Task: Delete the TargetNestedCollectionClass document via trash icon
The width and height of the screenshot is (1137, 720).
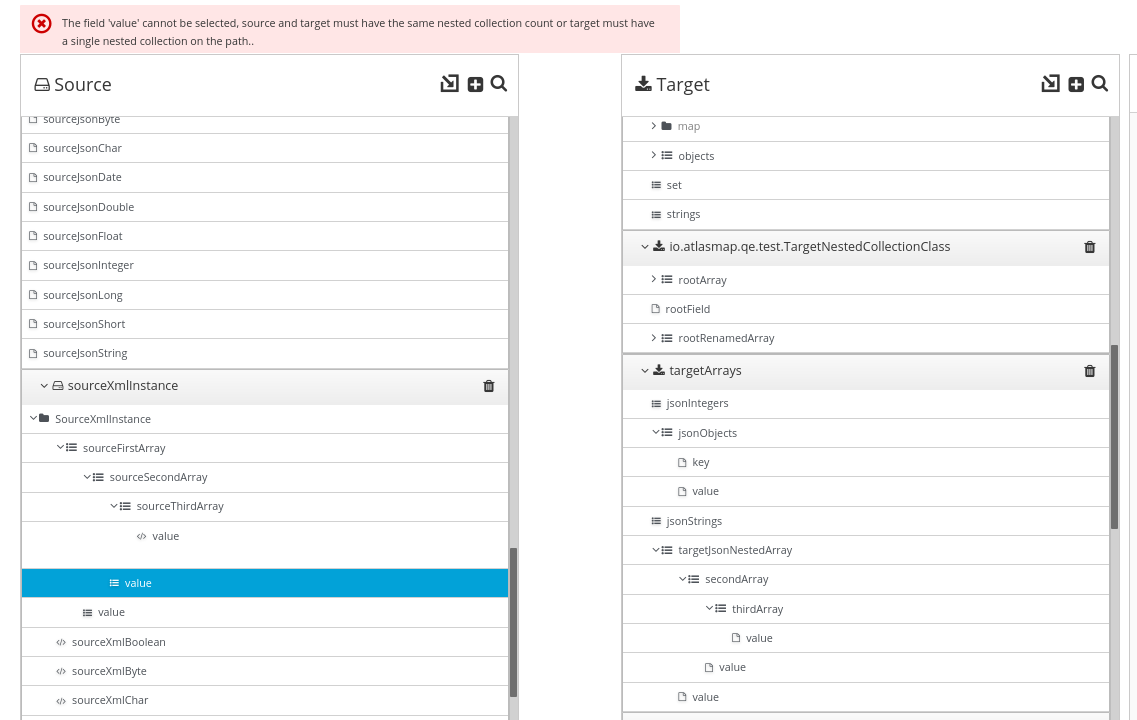Action: coord(1089,247)
